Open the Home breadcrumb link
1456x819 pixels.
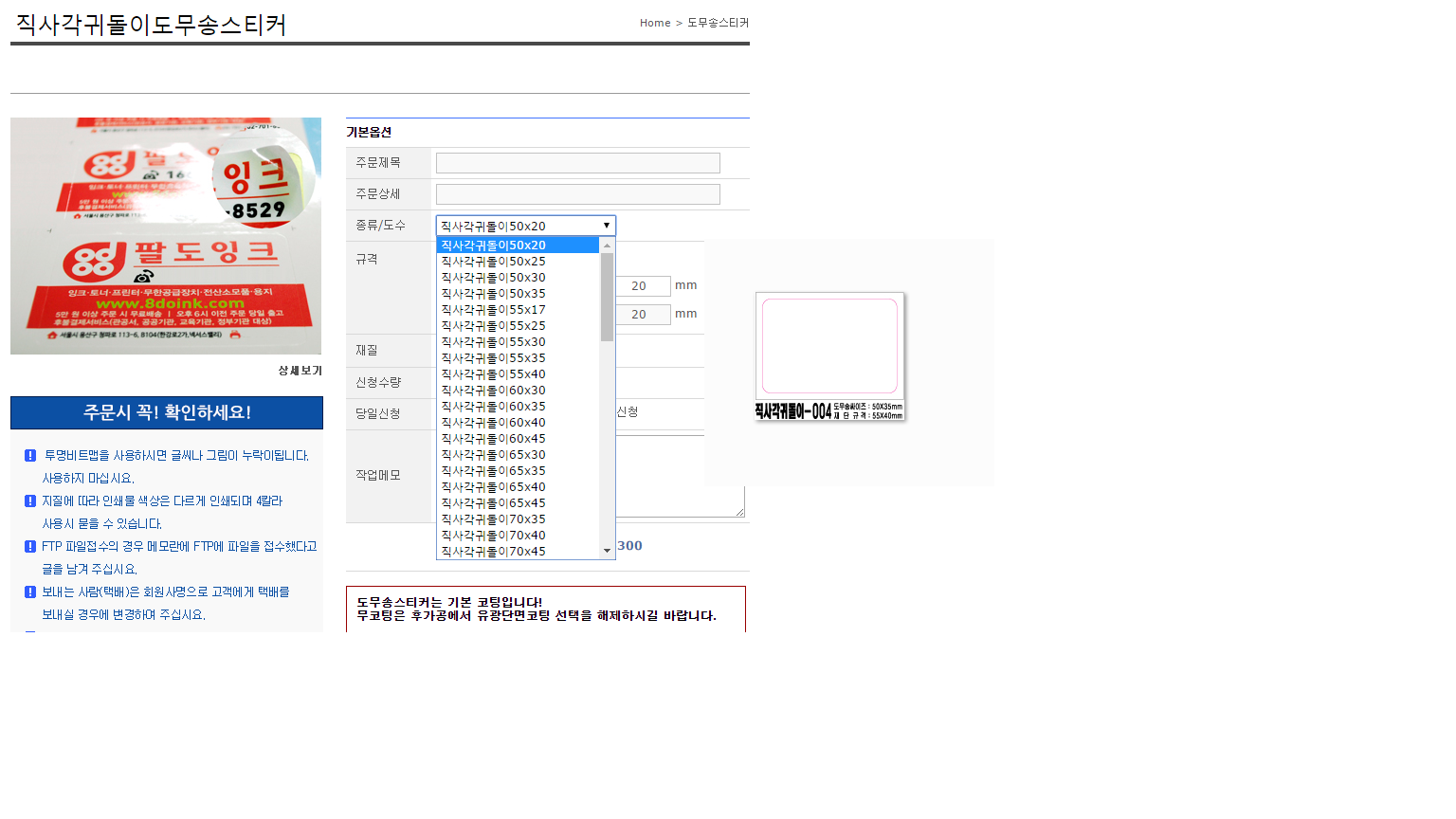[x=654, y=23]
